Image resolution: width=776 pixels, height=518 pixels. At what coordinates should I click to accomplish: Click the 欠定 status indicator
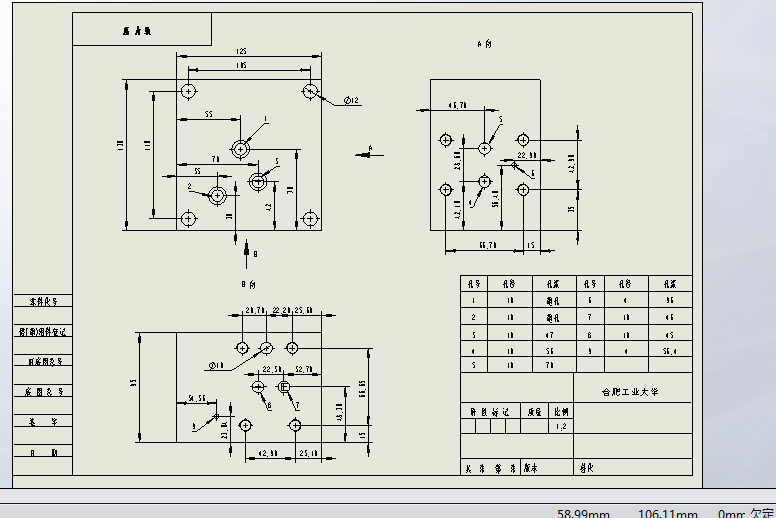pos(761,513)
